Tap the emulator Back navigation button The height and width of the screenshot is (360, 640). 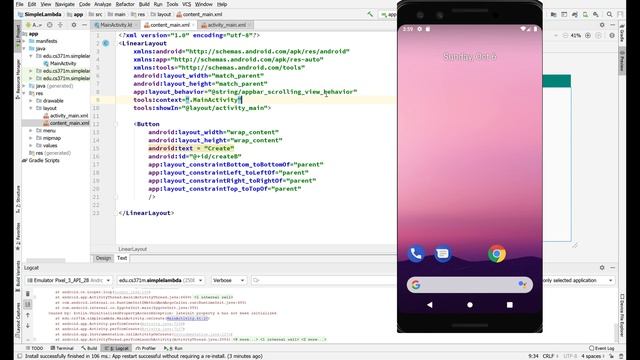429,304
